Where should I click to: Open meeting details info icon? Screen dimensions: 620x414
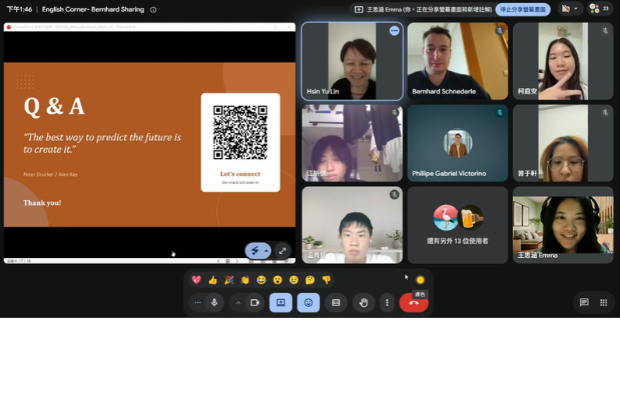(x=153, y=10)
